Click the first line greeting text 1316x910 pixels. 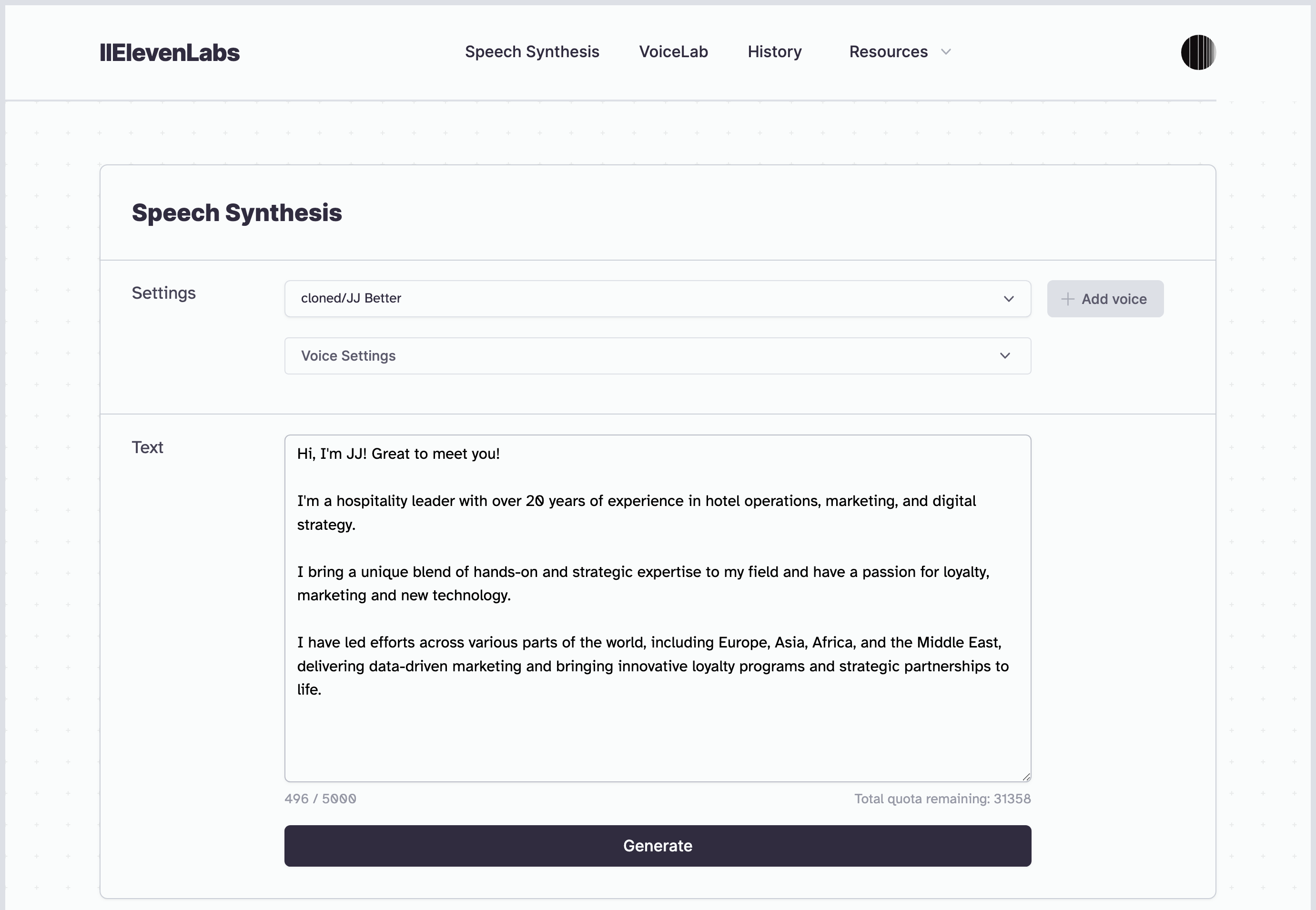[x=398, y=454]
